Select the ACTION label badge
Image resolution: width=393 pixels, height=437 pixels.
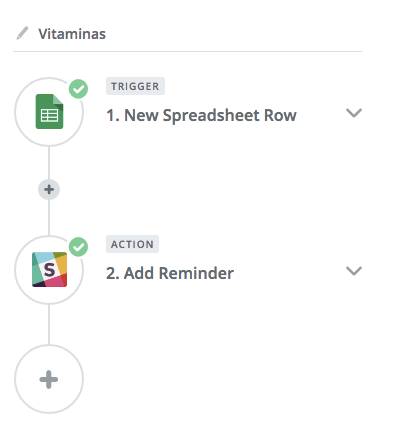pyautogui.click(x=132, y=244)
